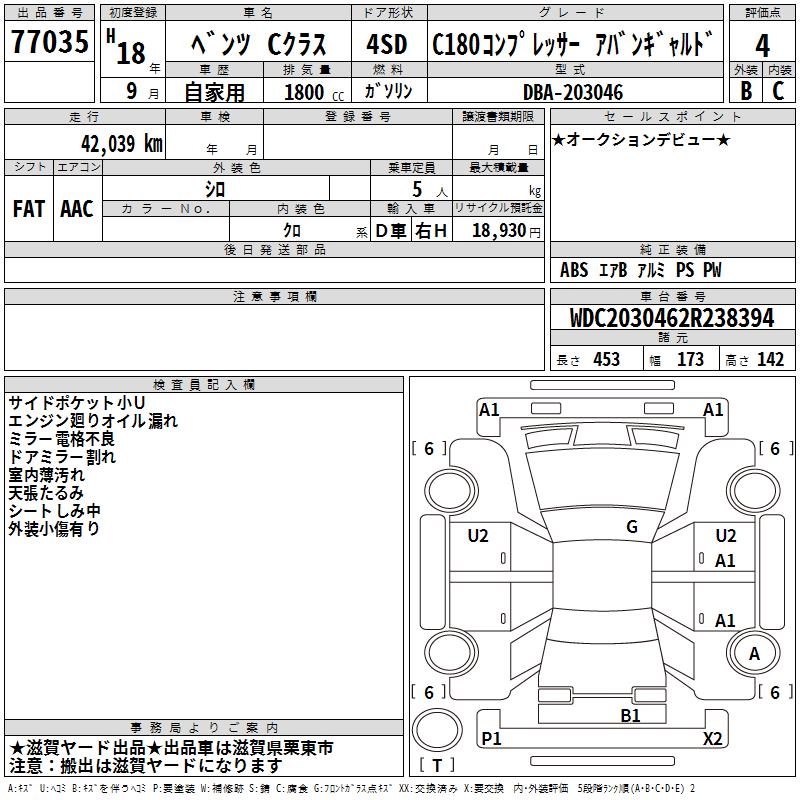Image resolution: width=800 pixels, height=800 pixels.
Task: Select the registration month value 9
Action: [132, 91]
